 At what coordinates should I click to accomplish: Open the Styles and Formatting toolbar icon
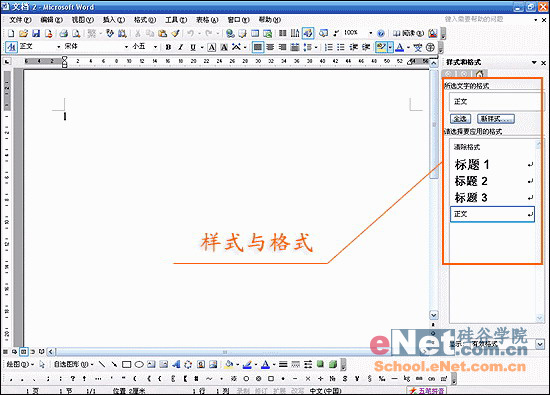coord(11,46)
